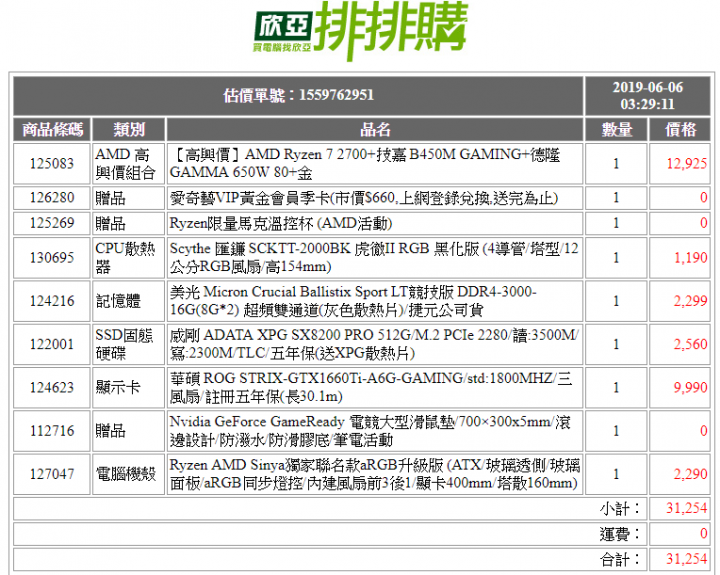
Task: Click the 記憶體 category cell
Action: pyautogui.click(x=129, y=301)
